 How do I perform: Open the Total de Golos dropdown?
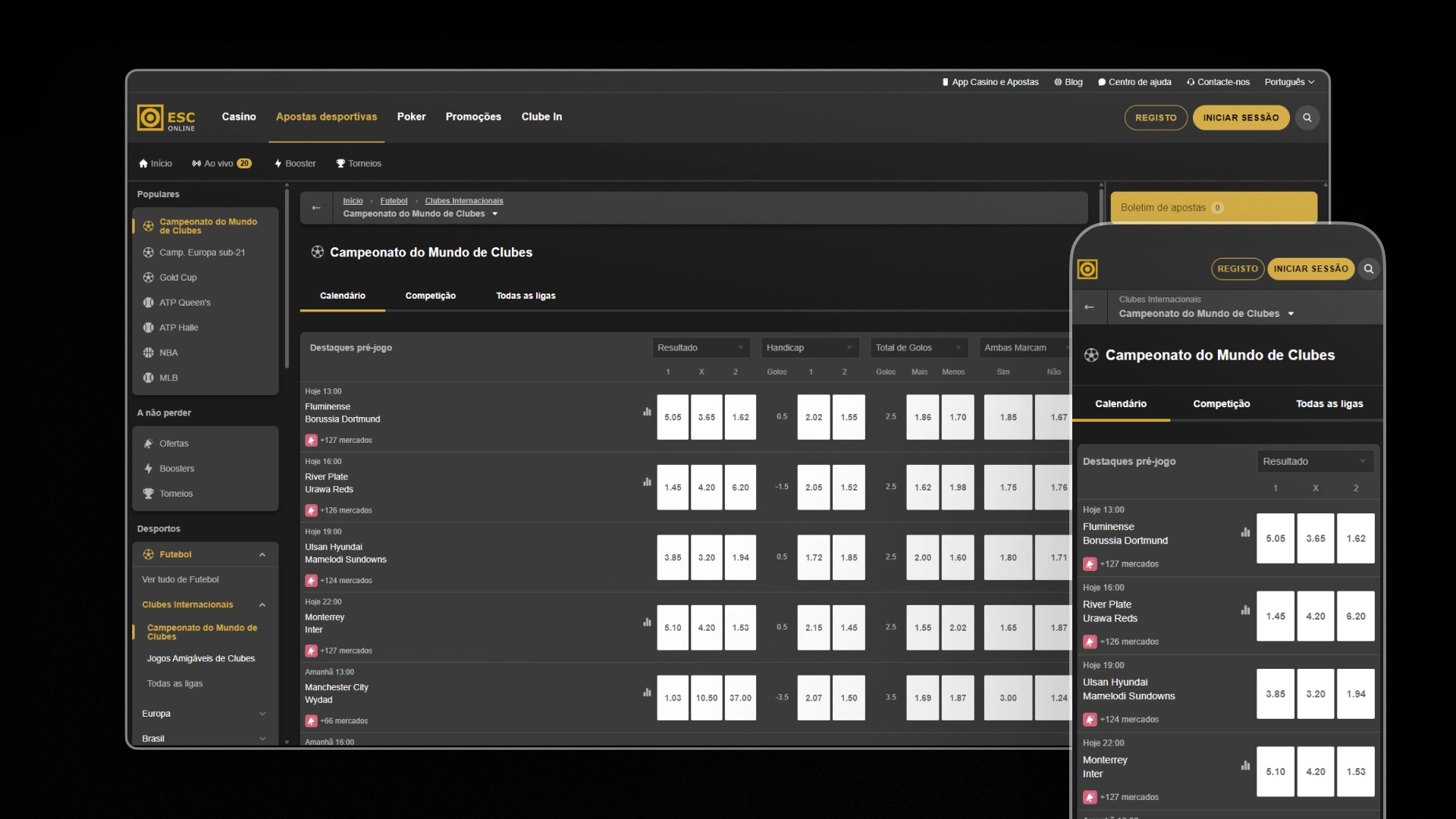coord(919,348)
